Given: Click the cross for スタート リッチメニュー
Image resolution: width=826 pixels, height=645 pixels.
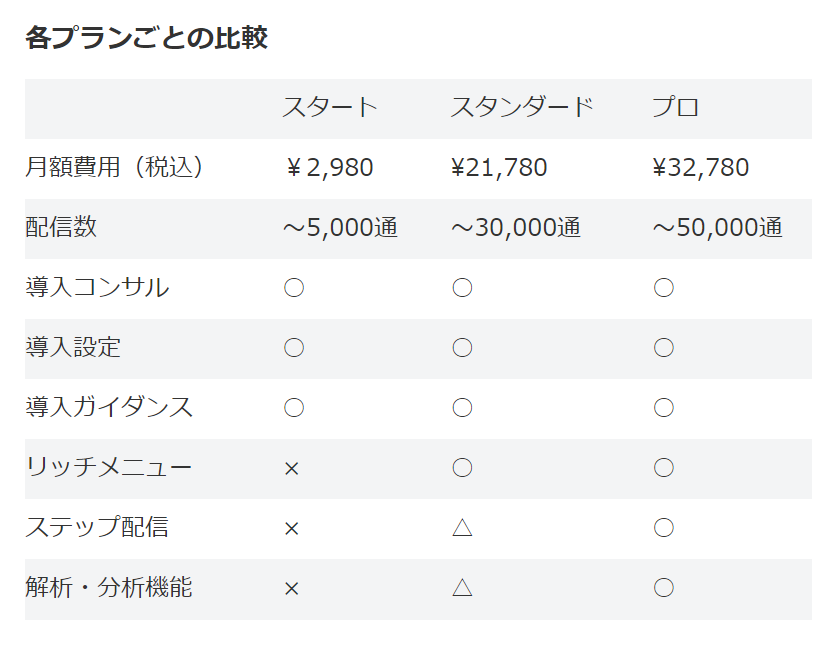Looking at the screenshot, I should tap(291, 468).
